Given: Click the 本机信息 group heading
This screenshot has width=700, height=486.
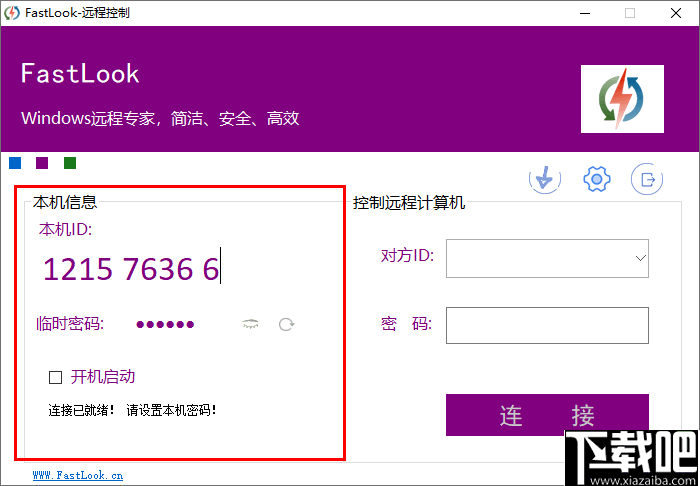Looking at the screenshot, I should pos(65,202).
